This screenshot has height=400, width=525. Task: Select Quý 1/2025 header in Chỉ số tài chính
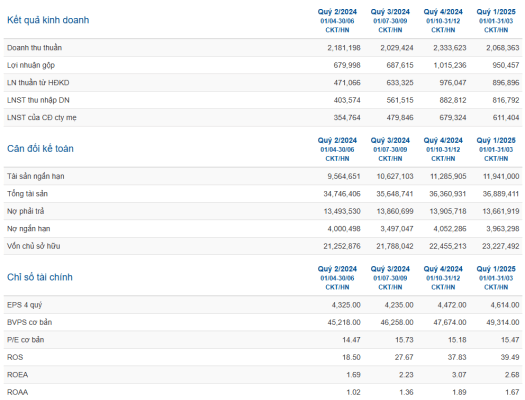[x=496, y=269]
